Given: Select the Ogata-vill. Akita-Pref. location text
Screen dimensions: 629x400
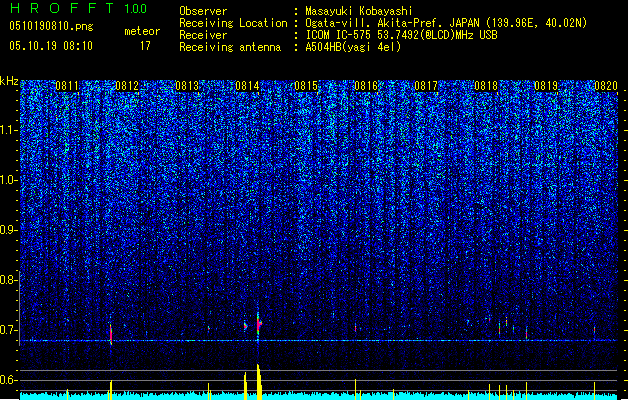Looking at the screenshot, I should coord(446,23).
